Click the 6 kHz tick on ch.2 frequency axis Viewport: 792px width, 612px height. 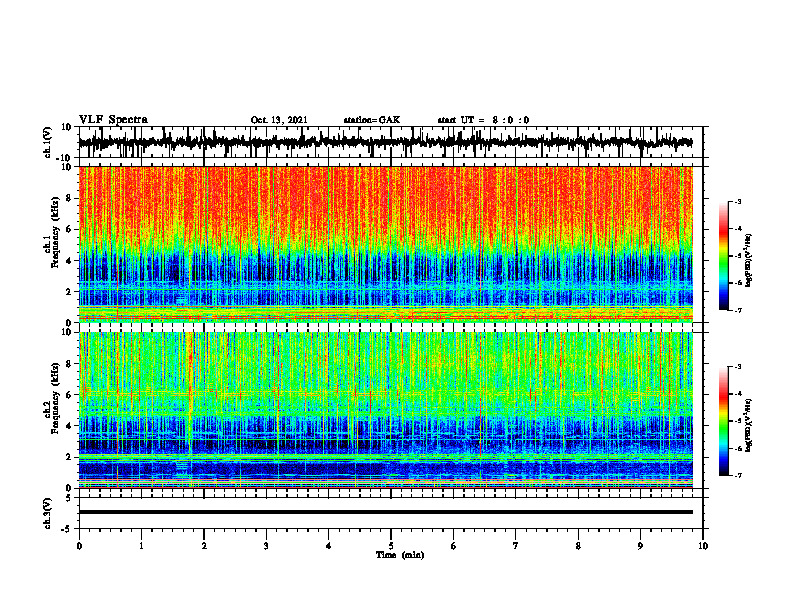[x=69, y=395]
